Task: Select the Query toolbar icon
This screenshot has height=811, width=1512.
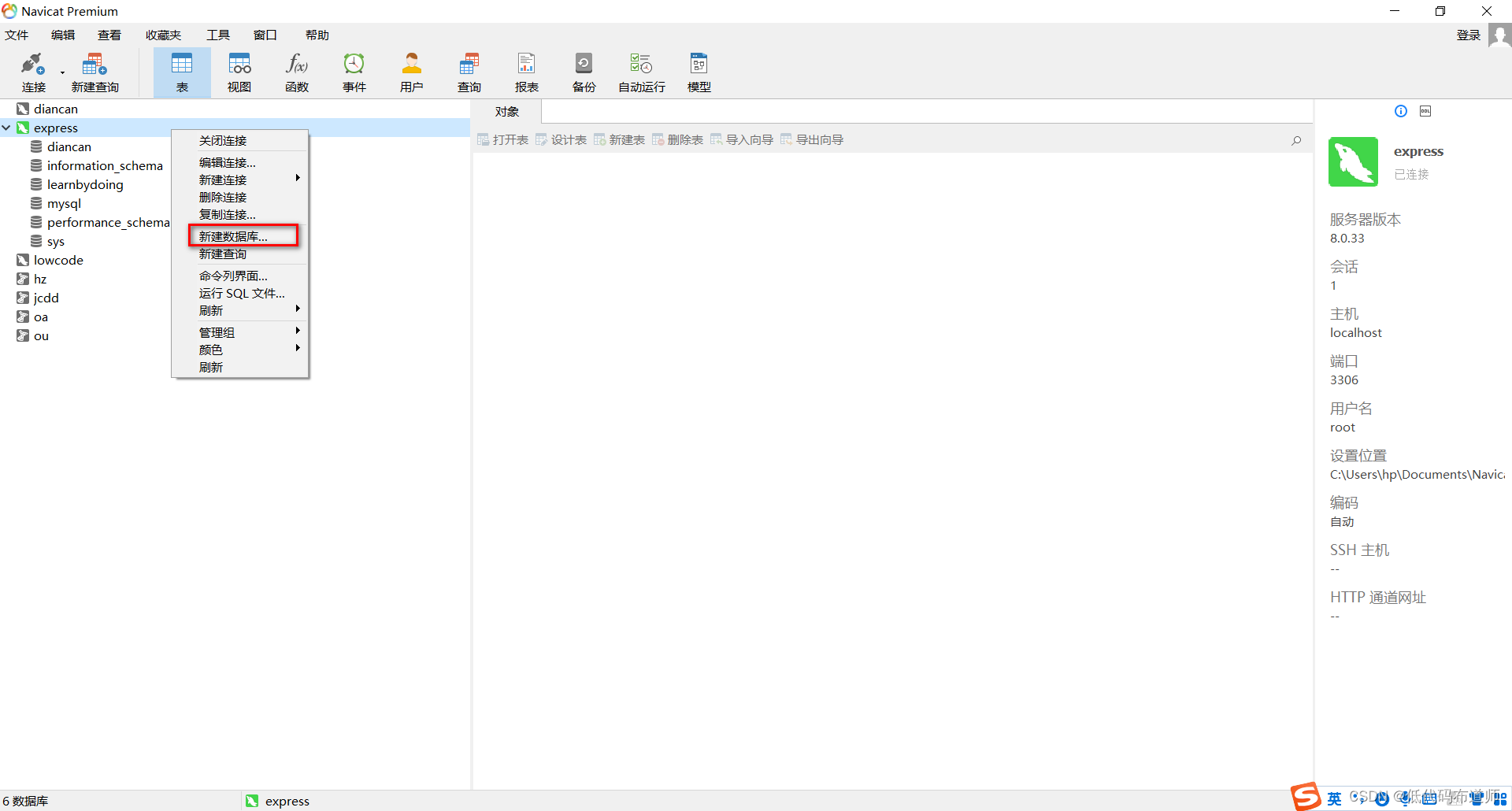Action: click(469, 72)
